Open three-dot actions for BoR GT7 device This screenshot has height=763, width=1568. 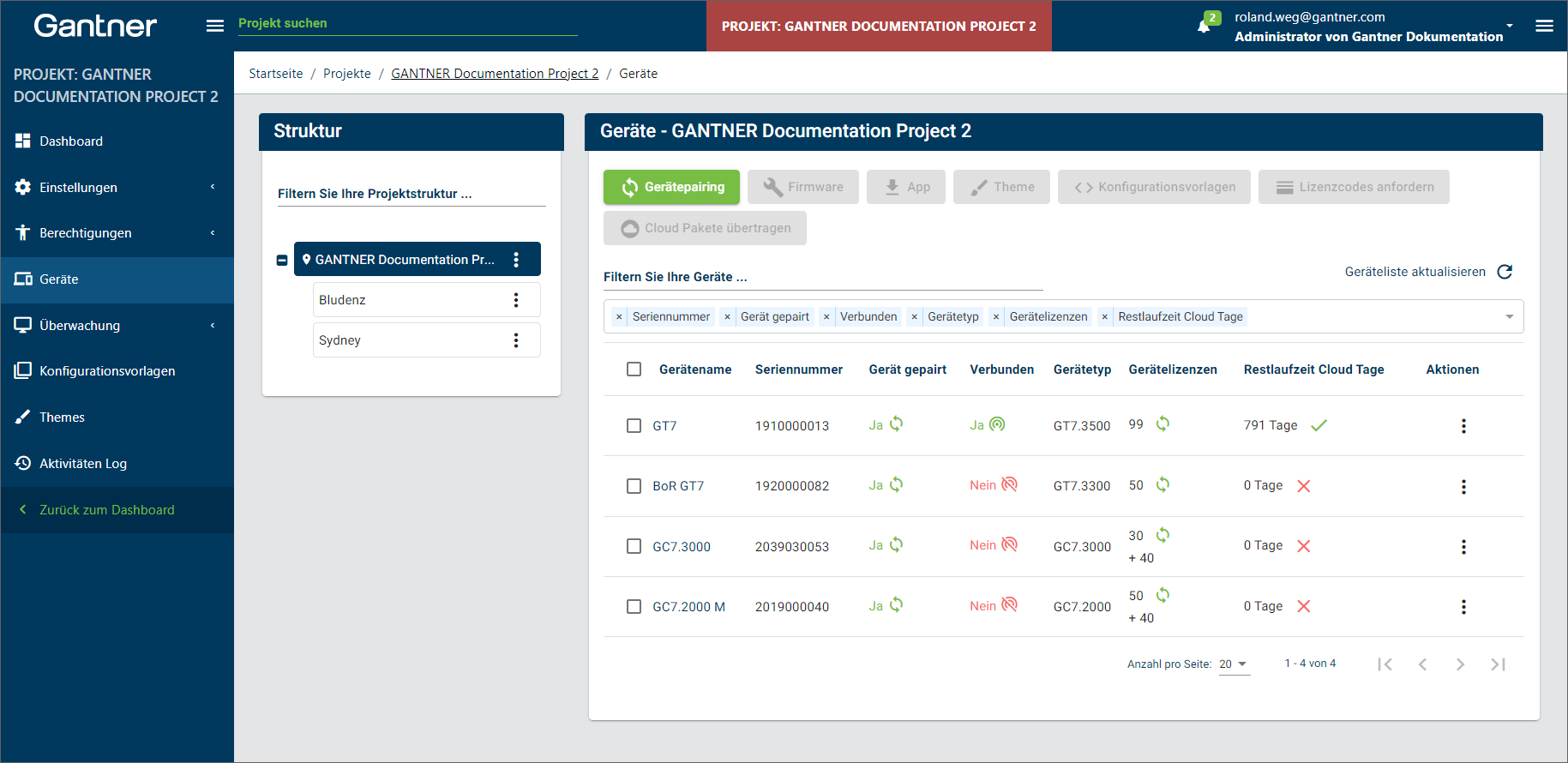pyautogui.click(x=1463, y=487)
